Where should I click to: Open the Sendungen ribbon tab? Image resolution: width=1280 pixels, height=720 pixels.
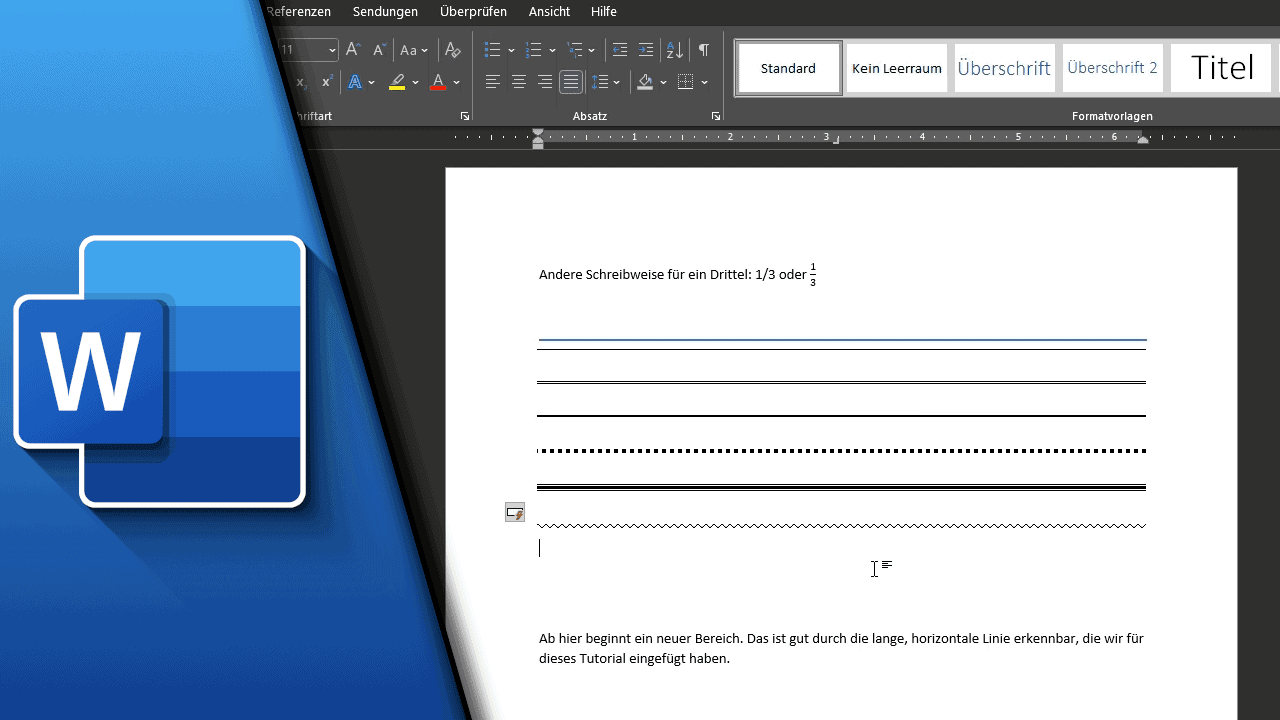click(x=385, y=12)
